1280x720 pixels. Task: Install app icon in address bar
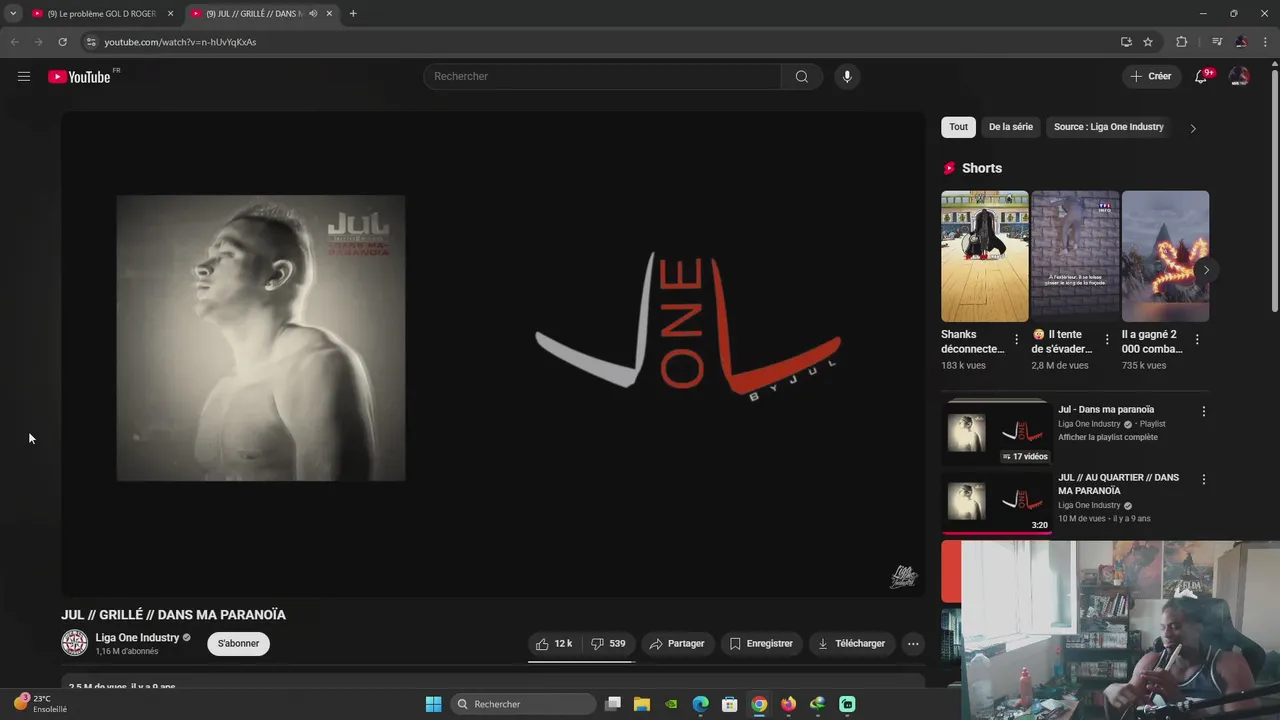coord(1126,42)
